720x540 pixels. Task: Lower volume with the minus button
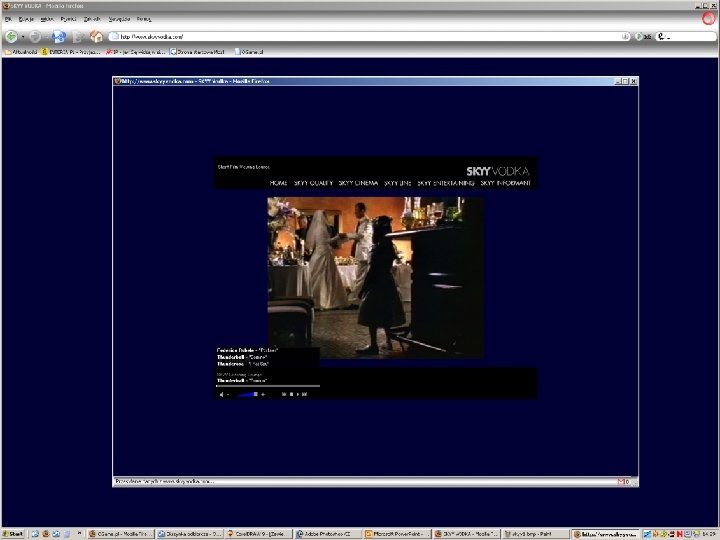tap(228, 394)
